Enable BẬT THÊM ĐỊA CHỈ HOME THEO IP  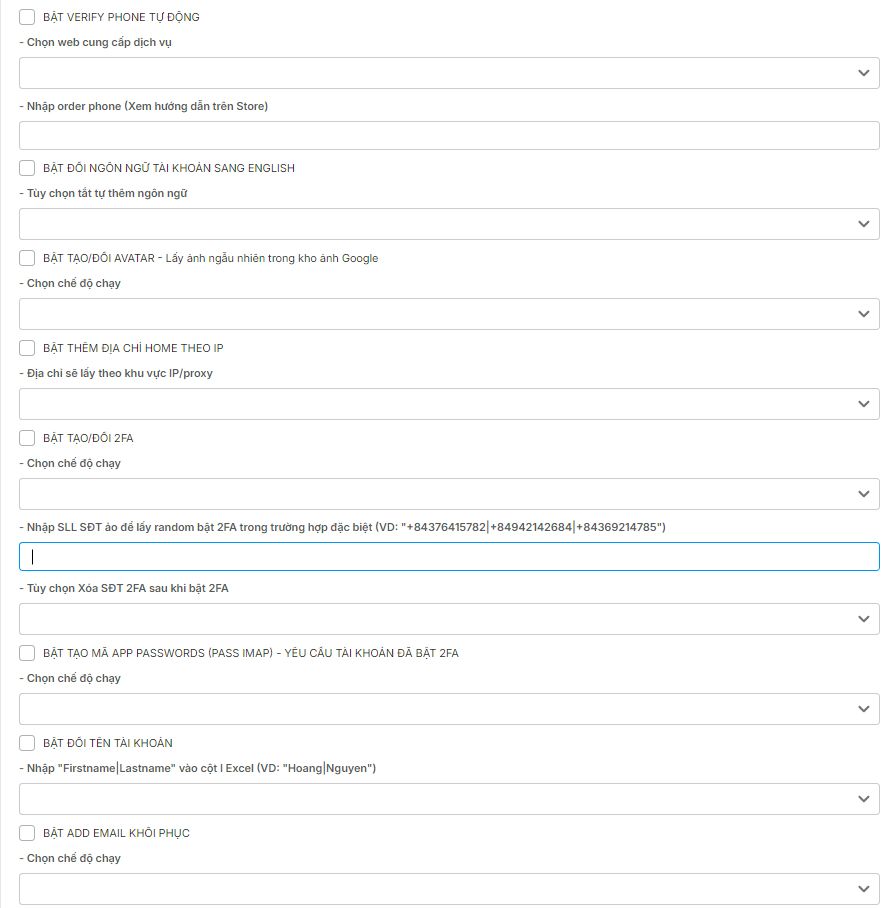point(27,348)
